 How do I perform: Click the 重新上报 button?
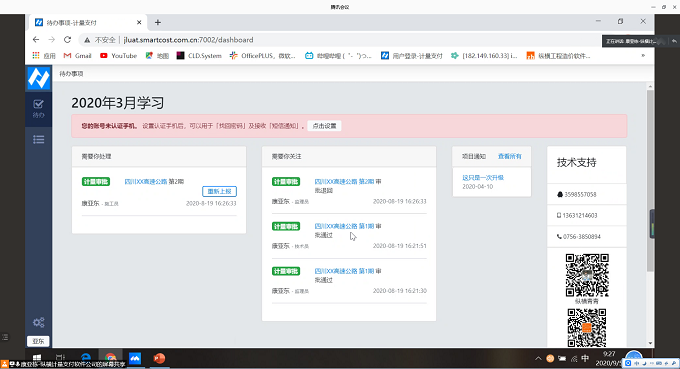pyautogui.click(x=219, y=191)
